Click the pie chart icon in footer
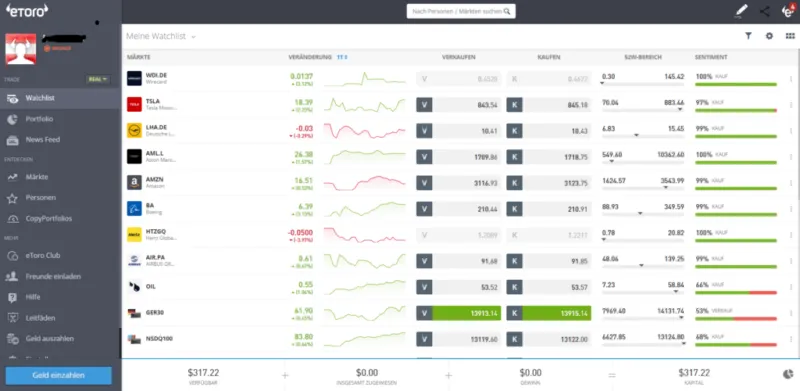The height and width of the screenshot is (391, 800). [x=788, y=375]
